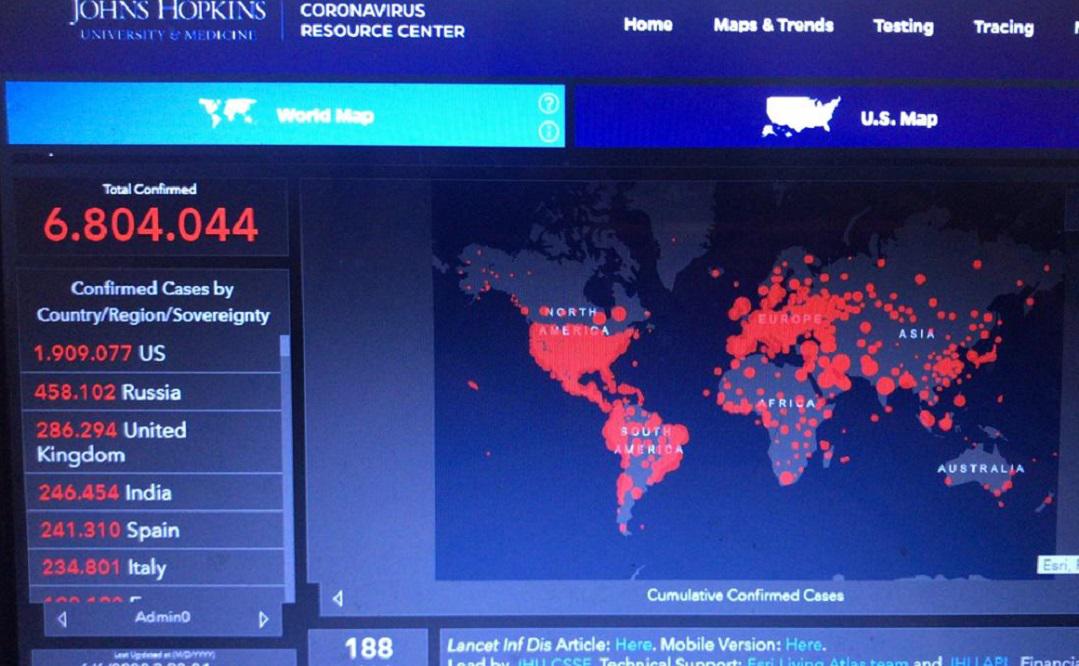1079x666 pixels.
Task: Select the Italy row with 234.801
Action: (156, 567)
